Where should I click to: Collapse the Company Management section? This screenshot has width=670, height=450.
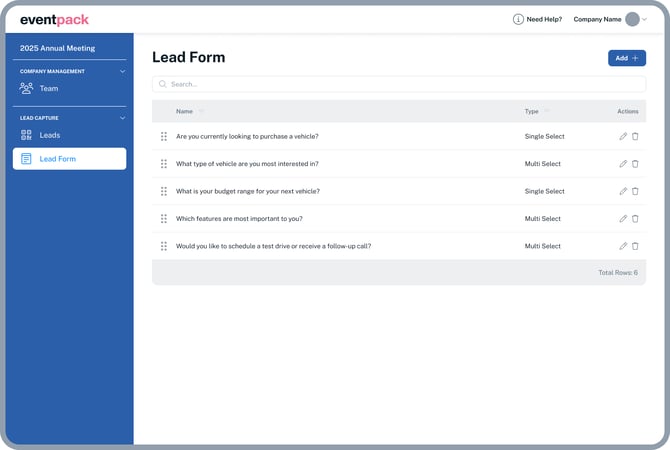(x=123, y=71)
